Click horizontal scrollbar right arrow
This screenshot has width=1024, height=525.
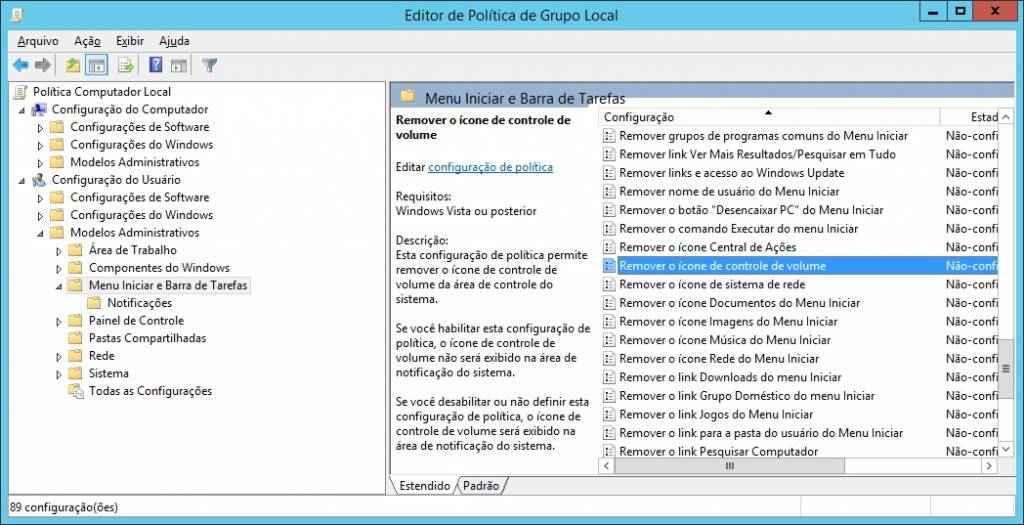click(990, 466)
